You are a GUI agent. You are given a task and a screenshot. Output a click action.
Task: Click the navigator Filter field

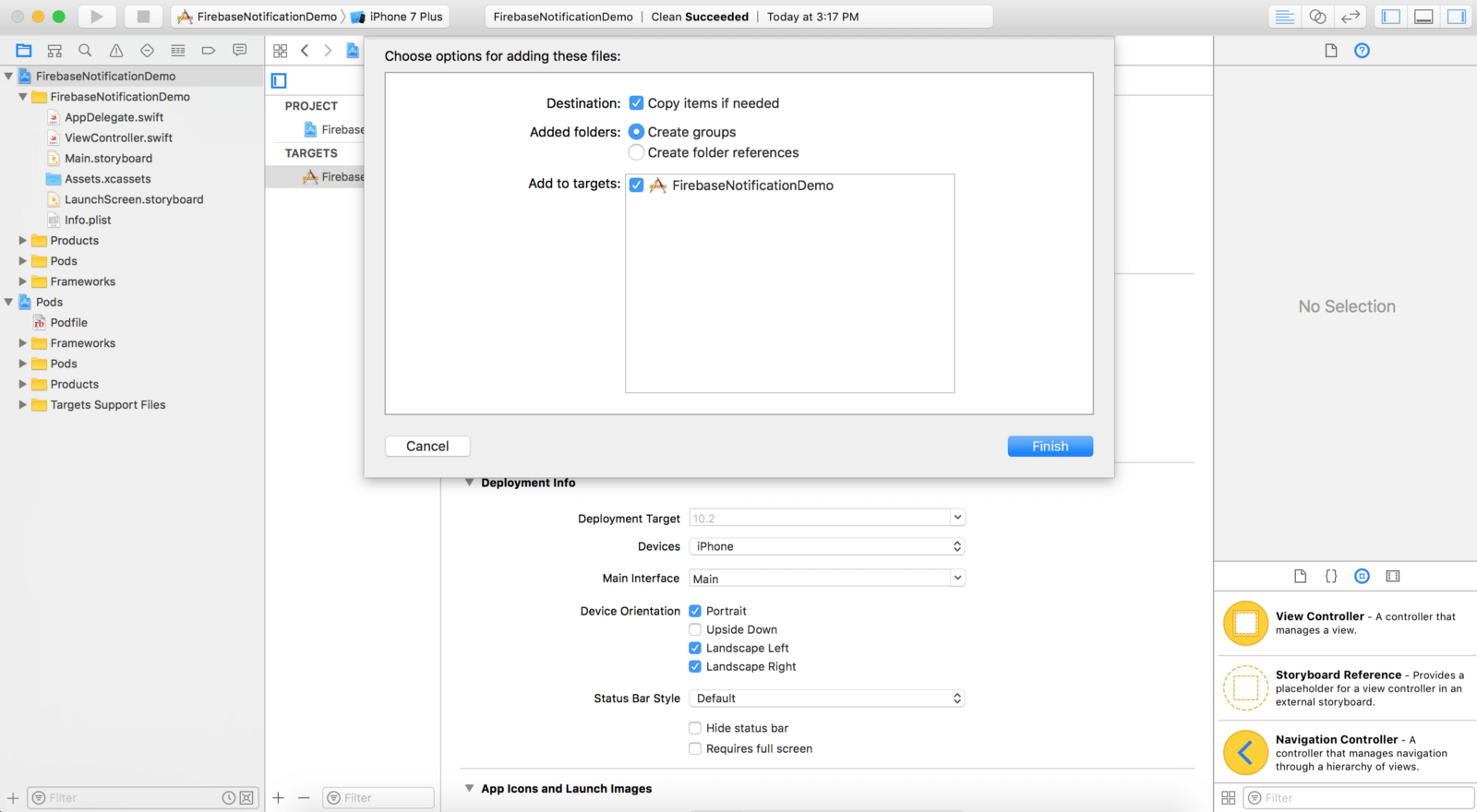[143, 798]
